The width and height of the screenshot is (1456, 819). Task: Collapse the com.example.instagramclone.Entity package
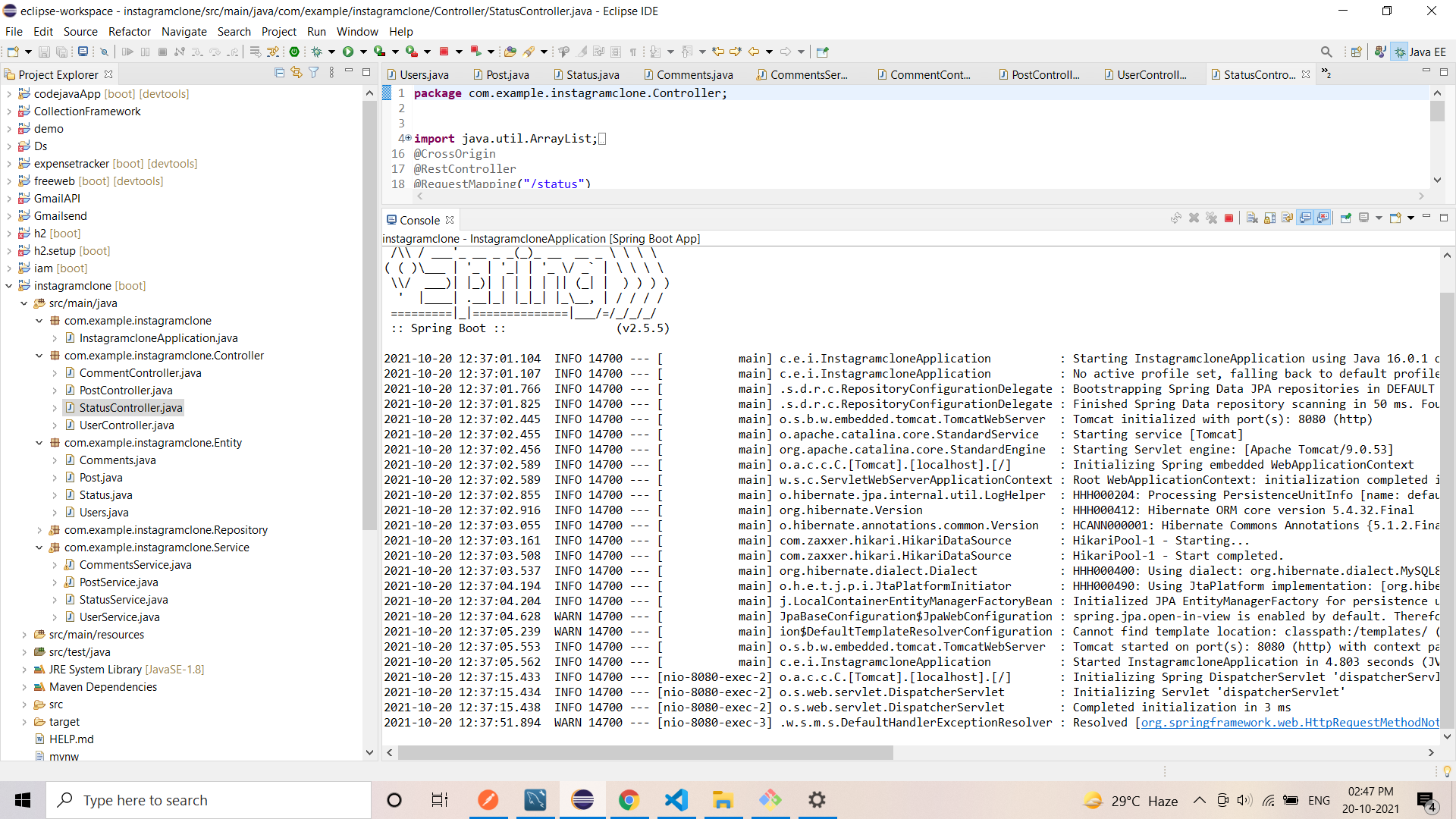pyautogui.click(x=39, y=443)
